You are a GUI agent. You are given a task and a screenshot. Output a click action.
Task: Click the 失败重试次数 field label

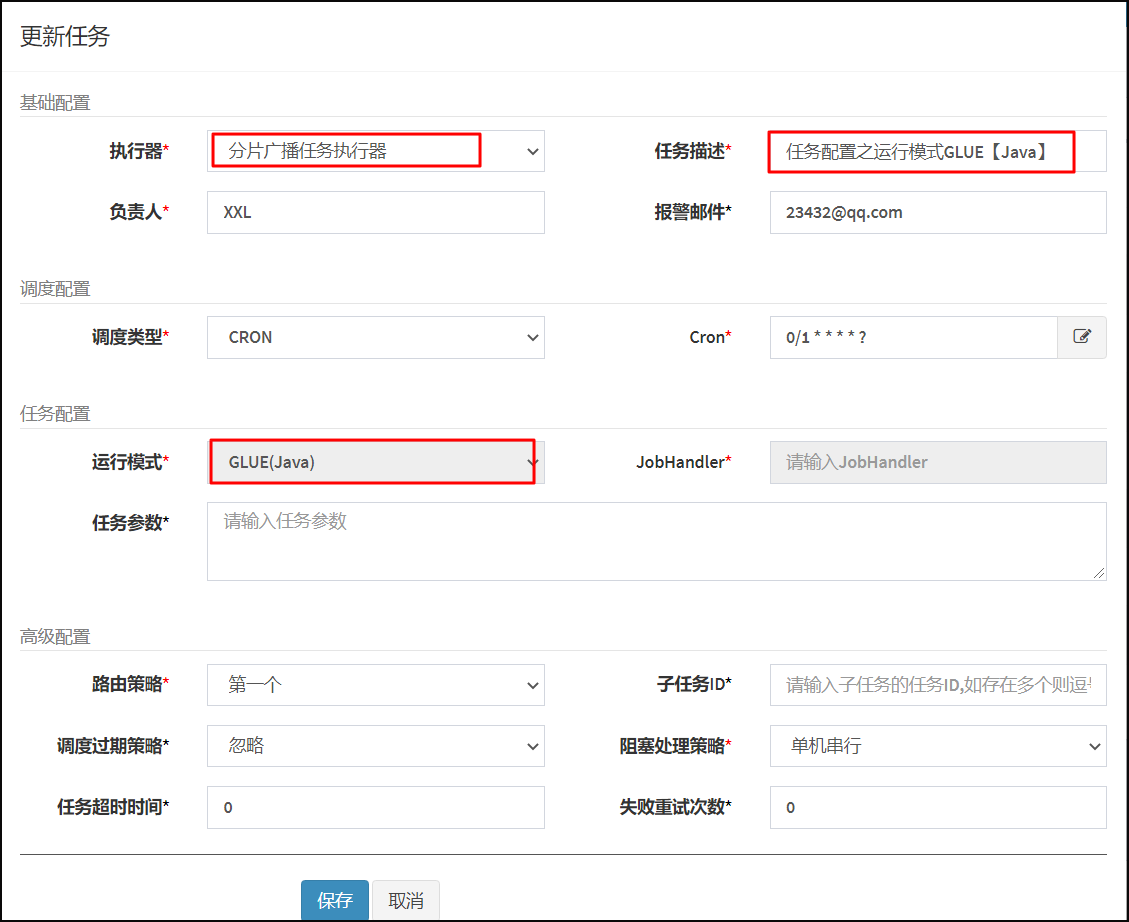(x=675, y=807)
